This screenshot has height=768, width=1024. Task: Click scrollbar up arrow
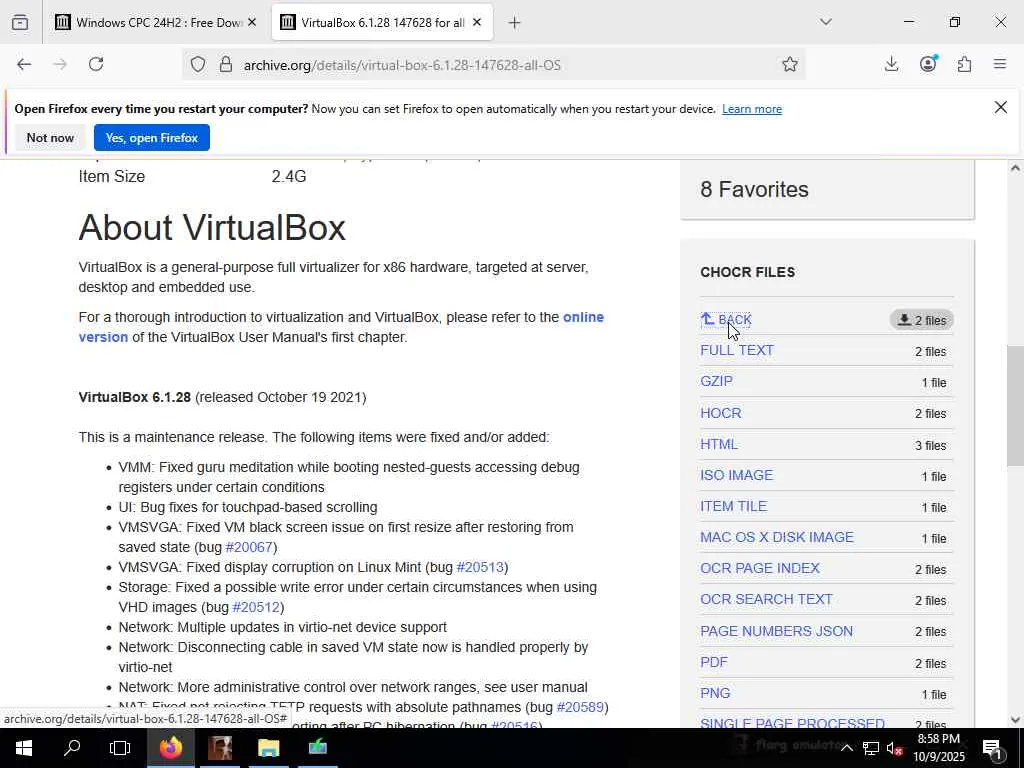(x=1016, y=168)
